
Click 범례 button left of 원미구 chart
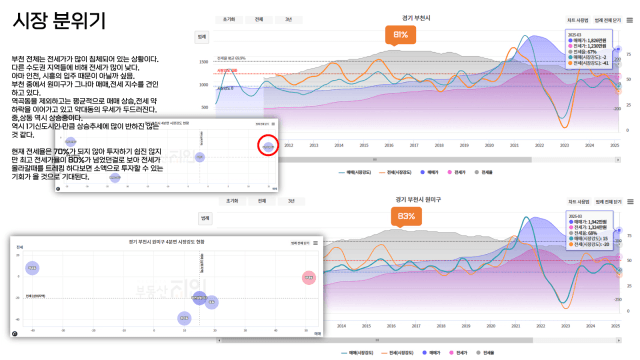[x=205, y=218]
